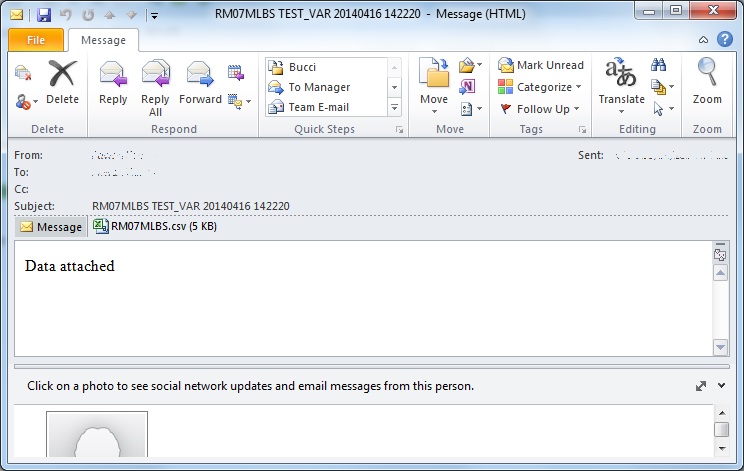Click the Reply with Meeting icon
The width and height of the screenshot is (744, 471).
pos(235,73)
